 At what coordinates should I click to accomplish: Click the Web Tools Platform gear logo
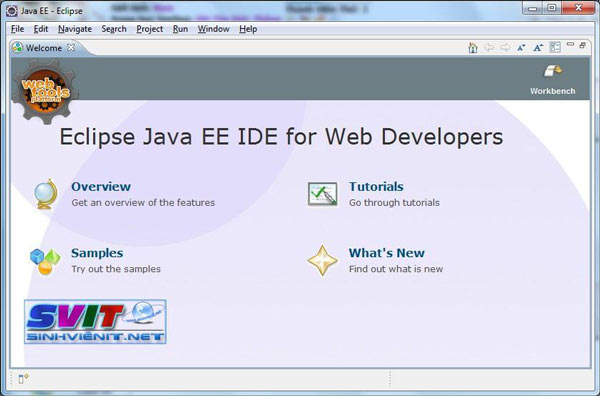45,92
